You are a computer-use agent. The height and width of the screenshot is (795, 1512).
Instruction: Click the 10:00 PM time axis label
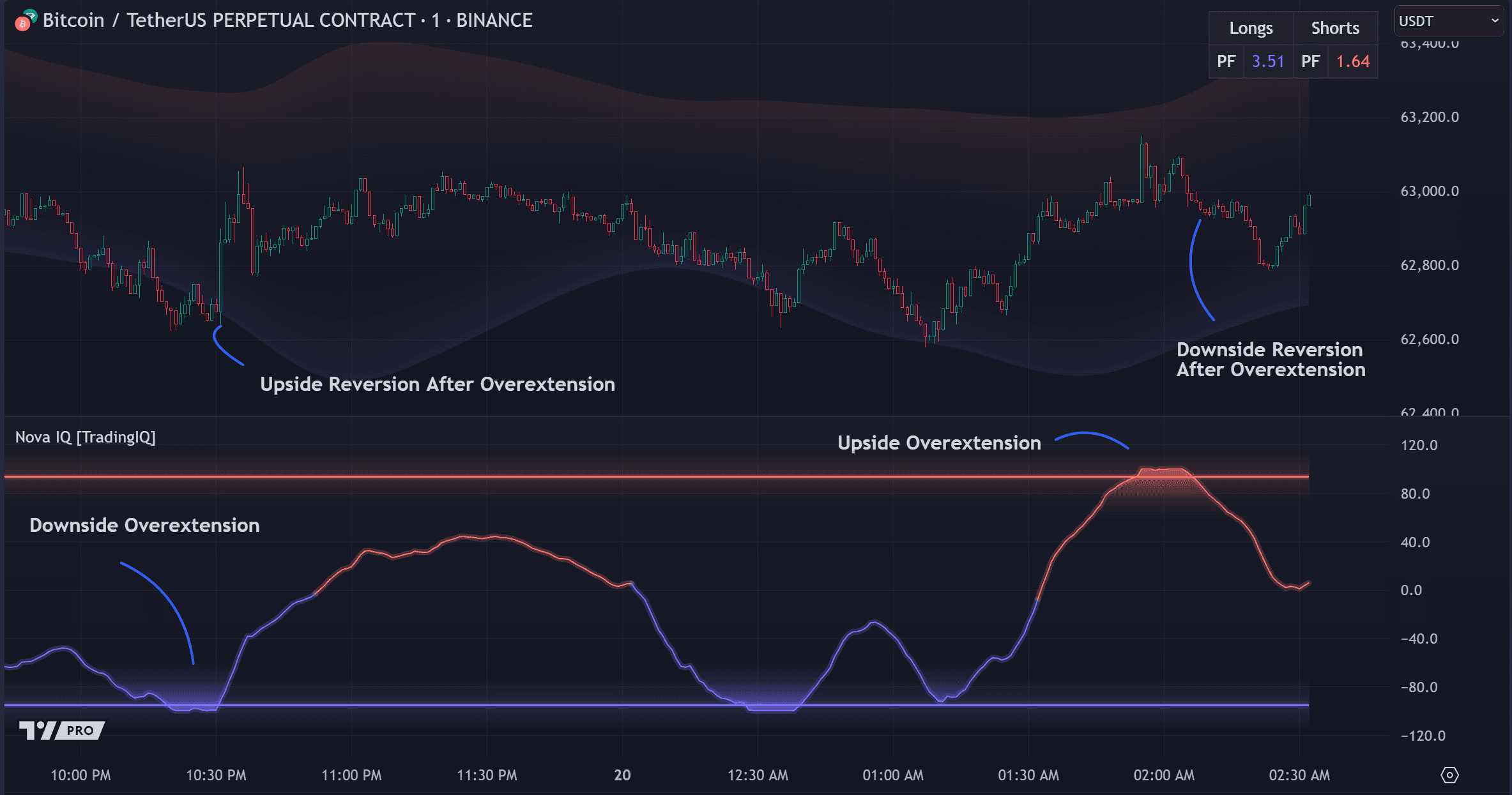pos(80,775)
